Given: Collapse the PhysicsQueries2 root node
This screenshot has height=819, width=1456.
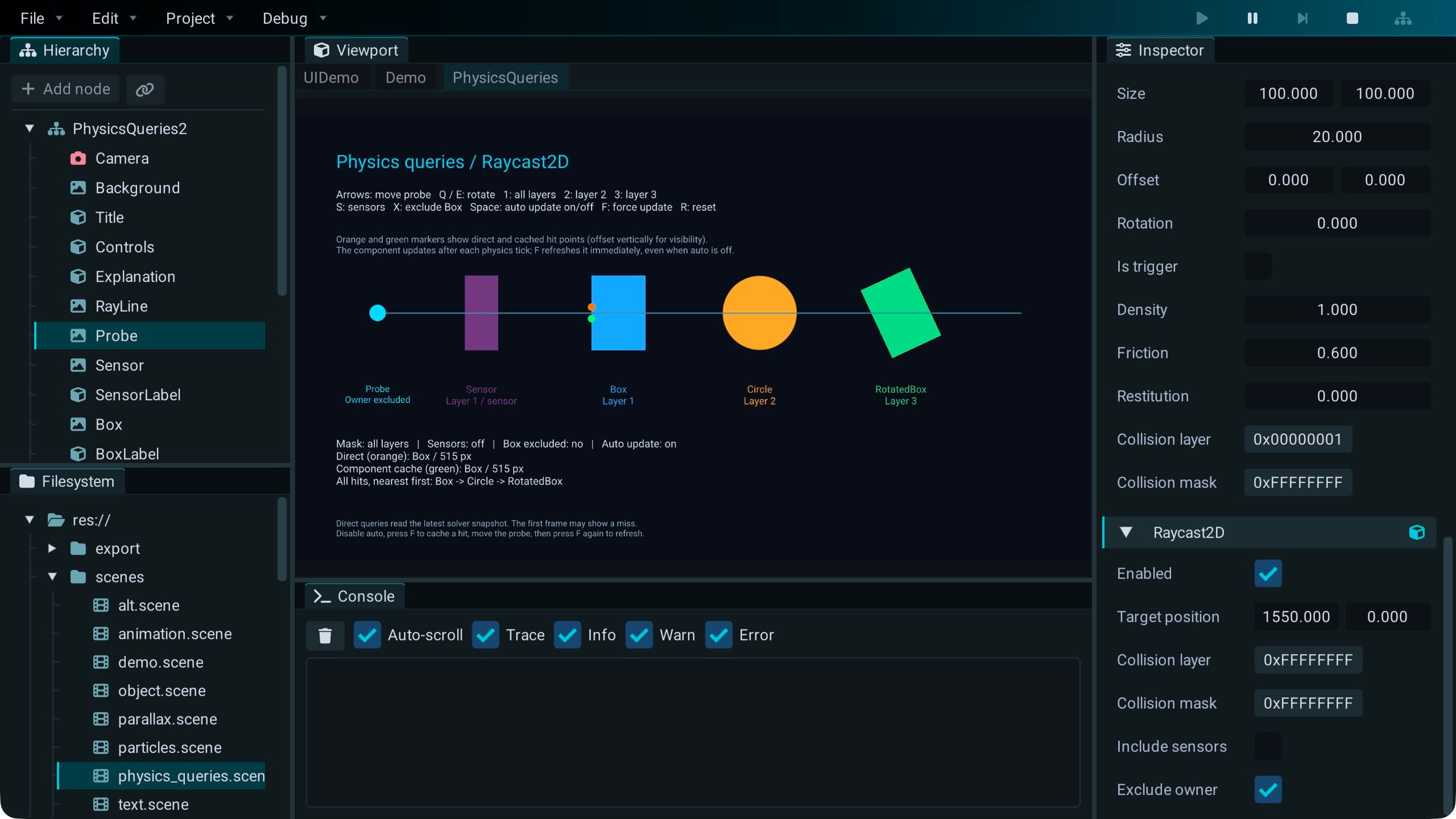Looking at the screenshot, I should (x=30, y=129).
